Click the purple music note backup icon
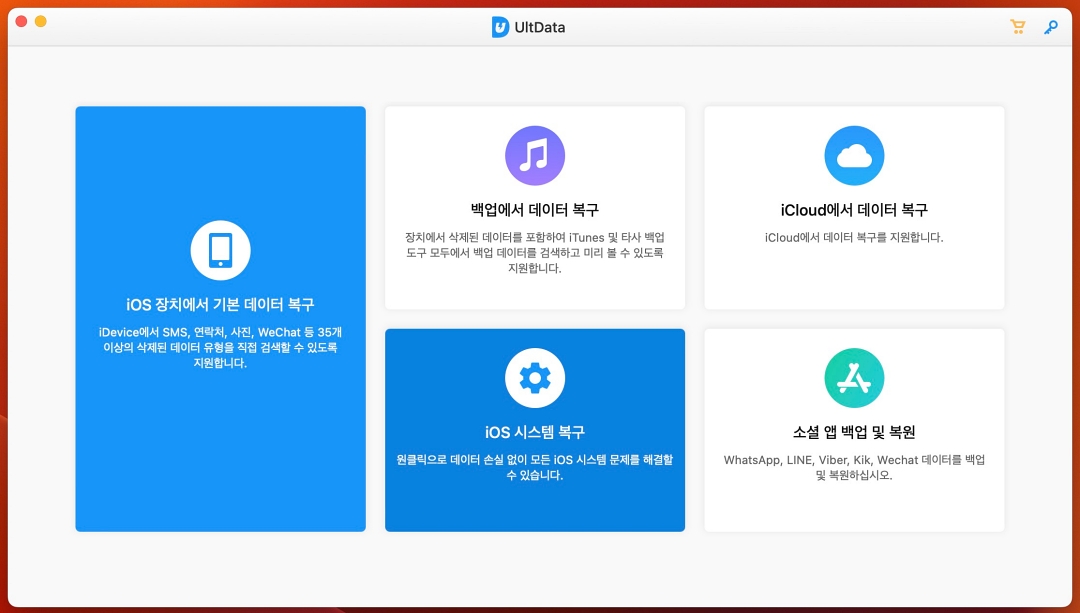Viewport: 1080px width, 613px height. [x=535, y=156]
